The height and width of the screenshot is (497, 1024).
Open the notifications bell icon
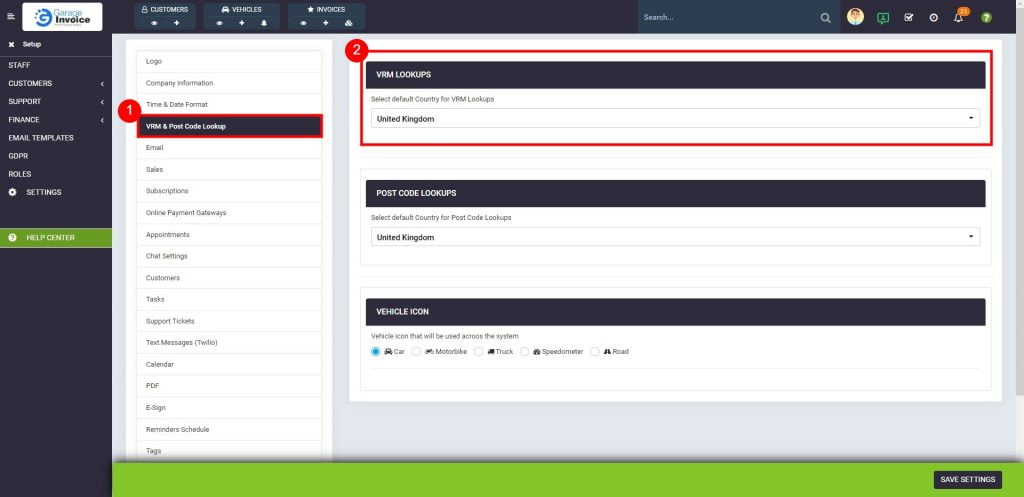(x=958, y=18)
